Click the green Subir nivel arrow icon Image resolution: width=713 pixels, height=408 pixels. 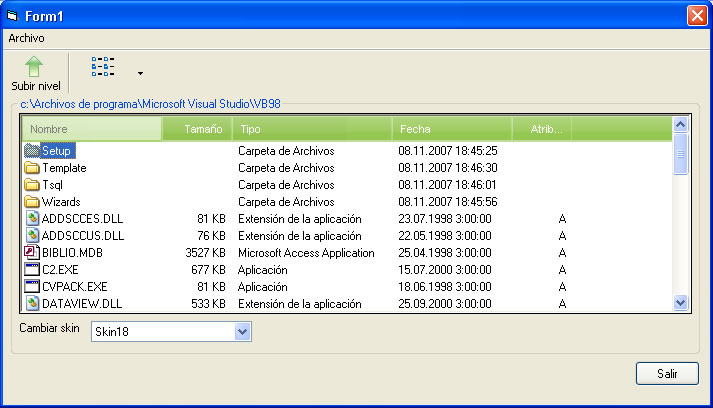point(34,67)
